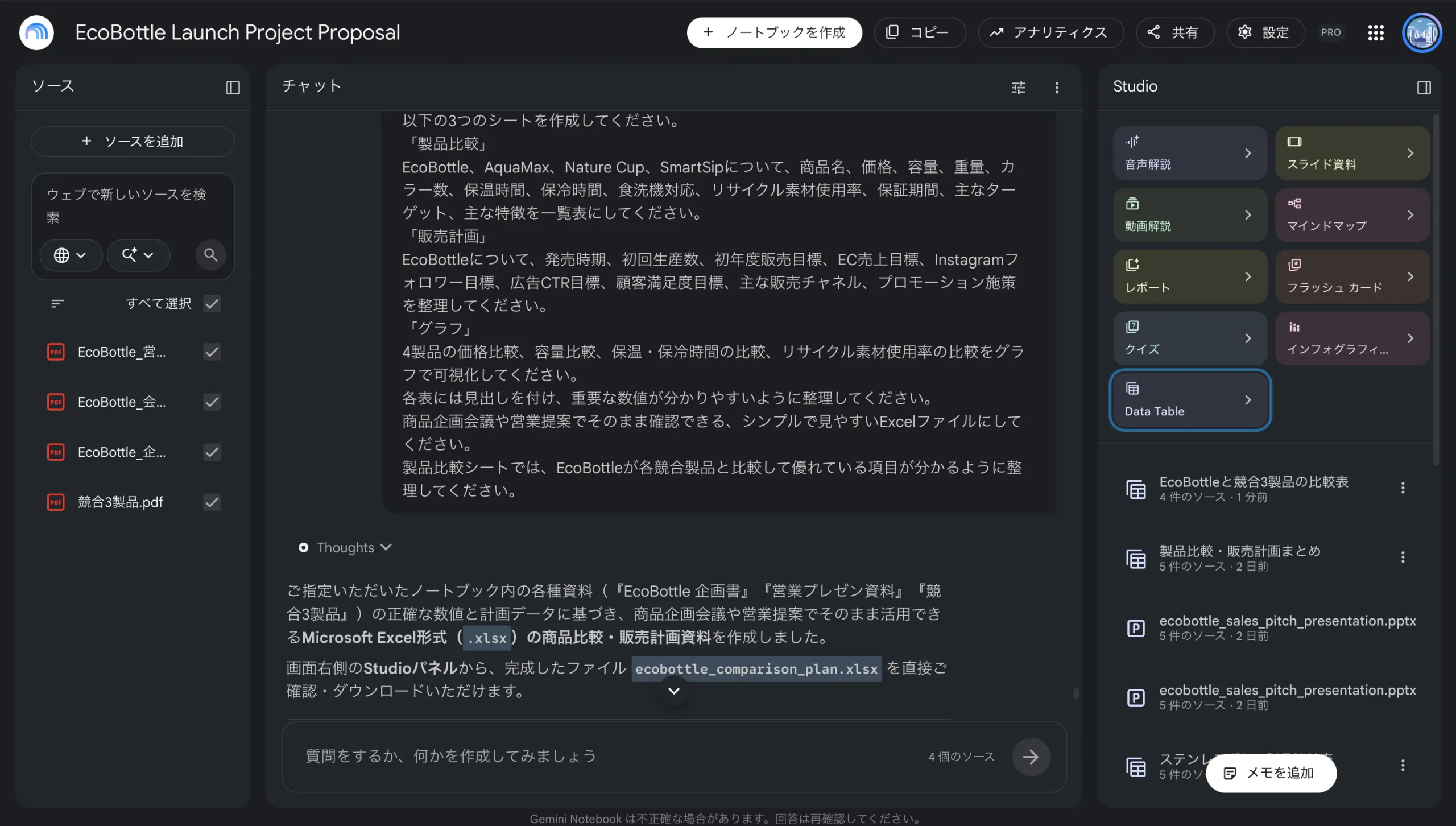Click the NotebookLM logo icon
The image size is (1456, 826).
point(36,32)
